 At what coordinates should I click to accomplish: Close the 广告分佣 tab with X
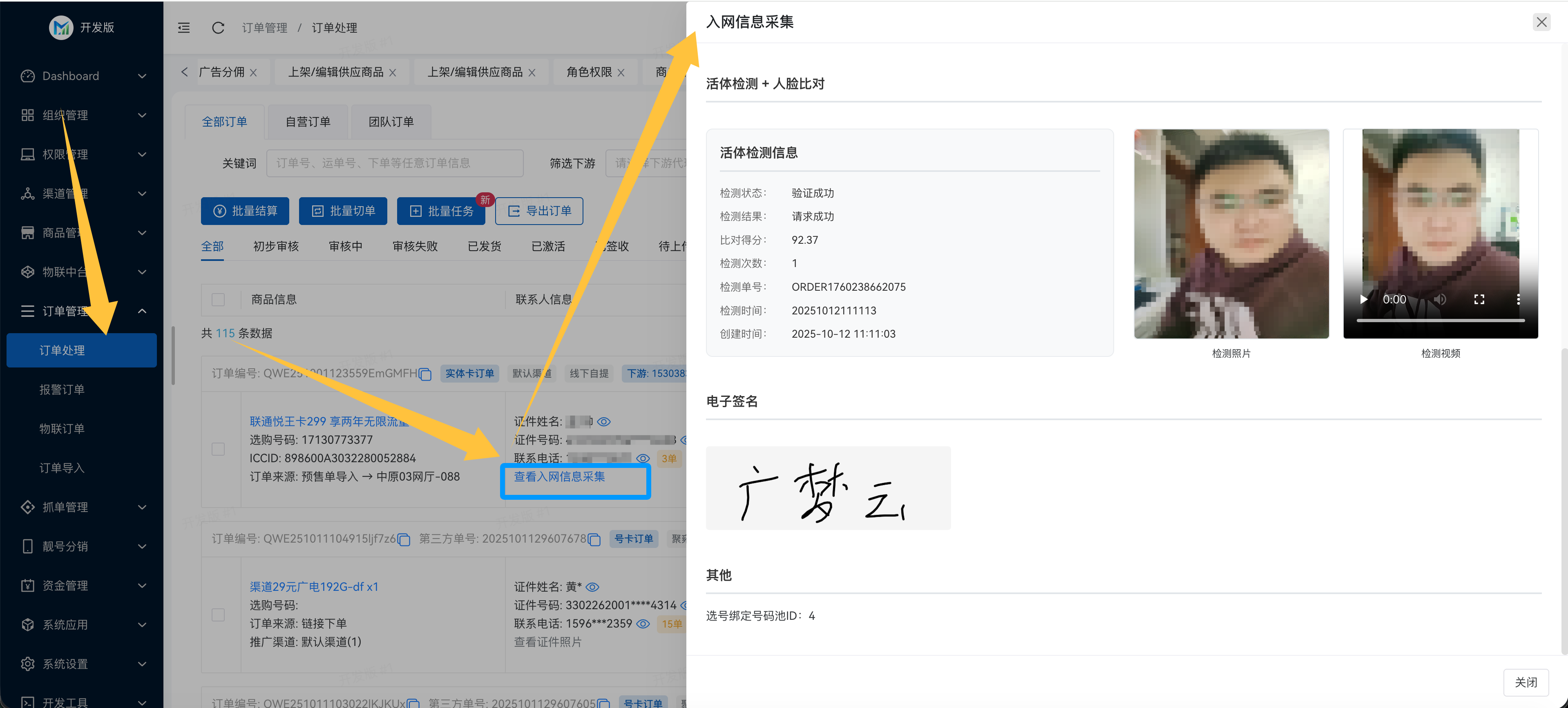254,72
